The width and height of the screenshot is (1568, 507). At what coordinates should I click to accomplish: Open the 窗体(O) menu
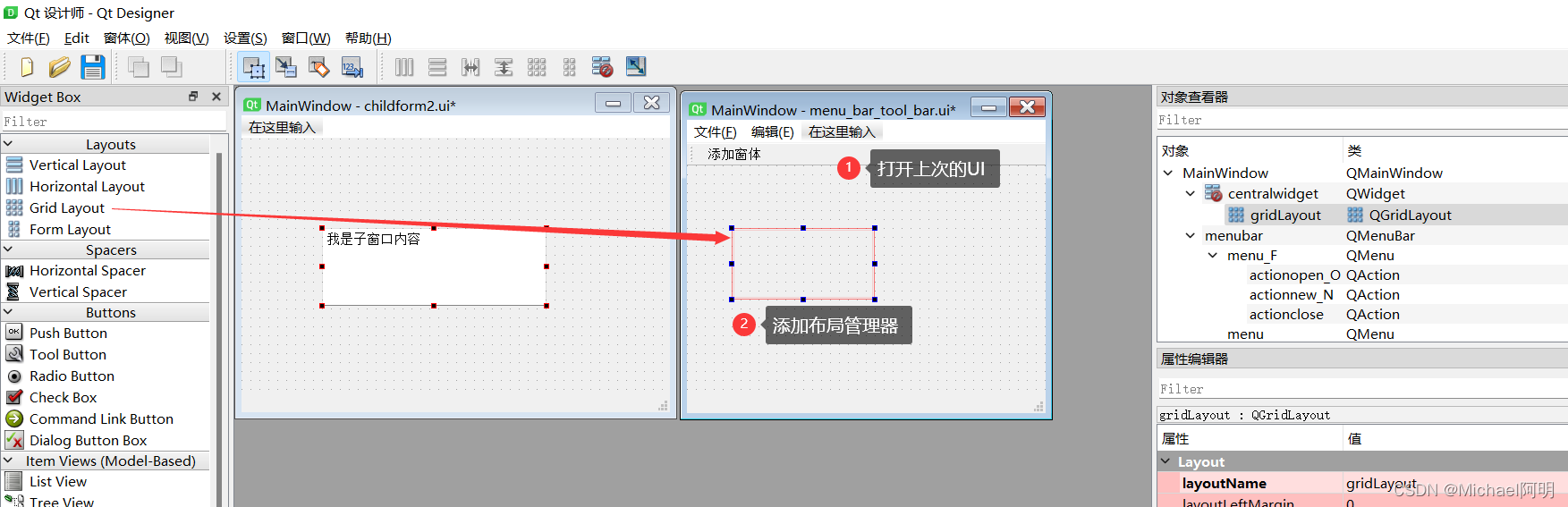click(x=127, y=38)
